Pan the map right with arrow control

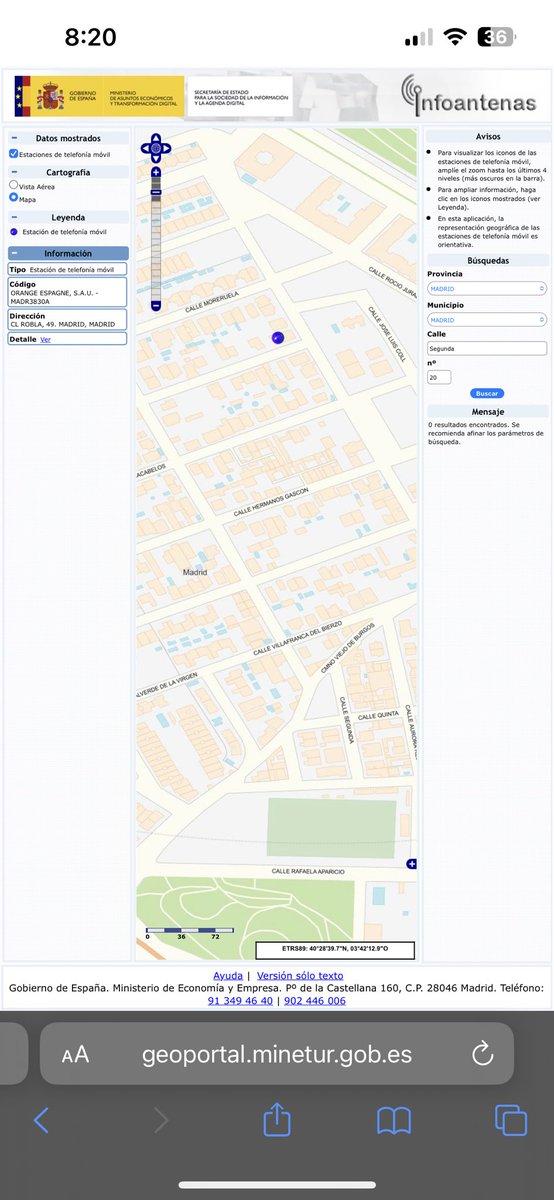pyautogui.click(x=167, y=149)
